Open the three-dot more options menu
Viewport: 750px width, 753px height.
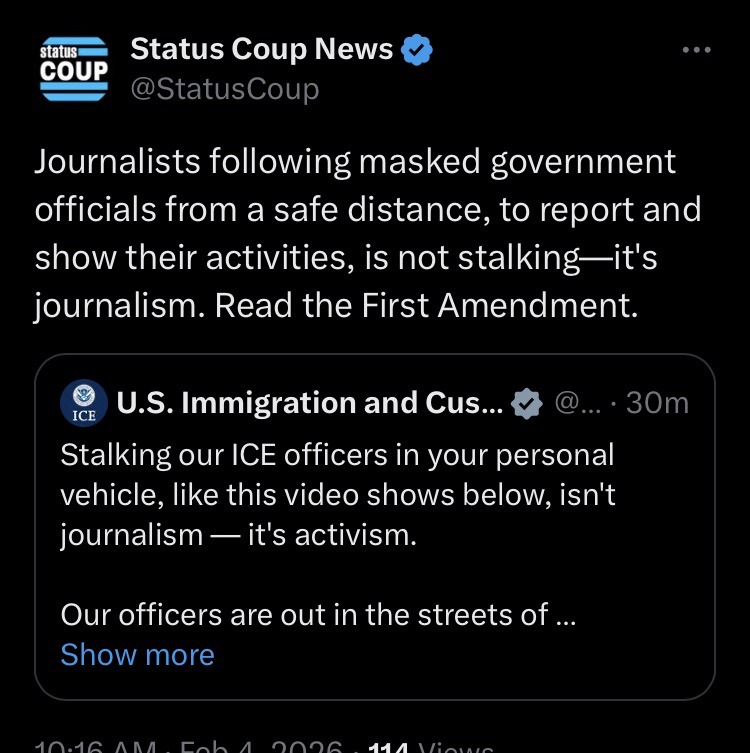tap(696, 50)
